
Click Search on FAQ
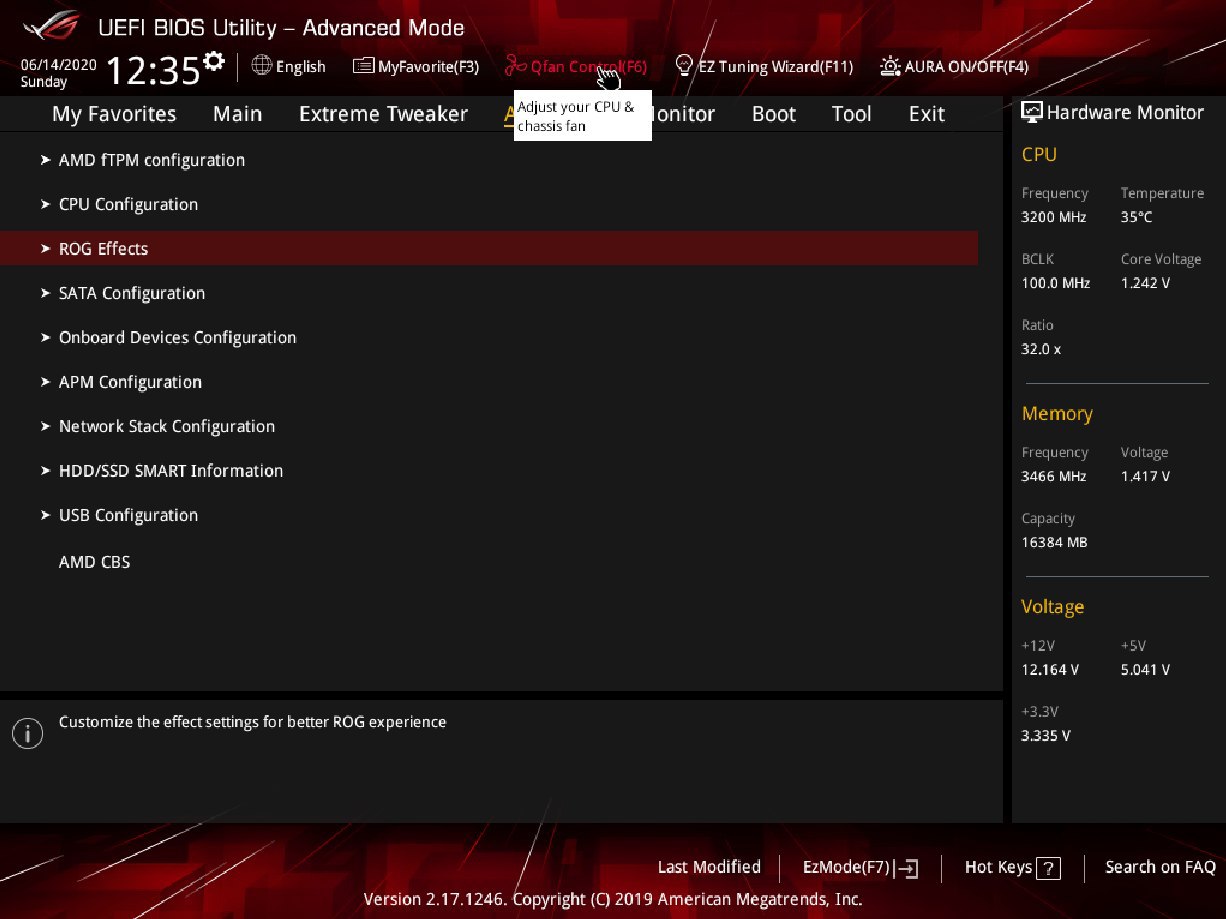click(x=1160, y=867)
